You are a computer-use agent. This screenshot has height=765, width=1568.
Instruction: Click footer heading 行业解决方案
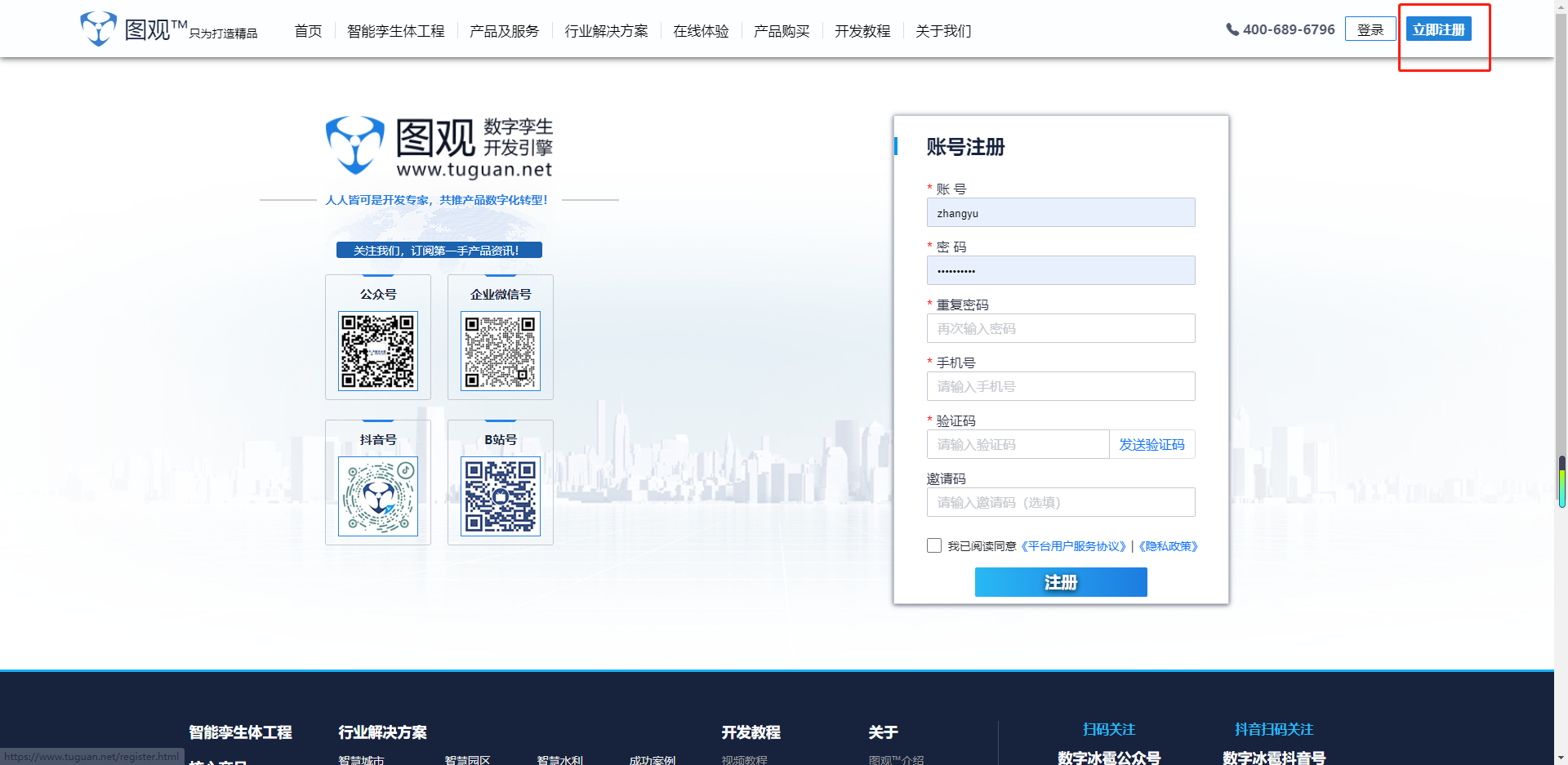pyautogui.click(x=383, y=732)
